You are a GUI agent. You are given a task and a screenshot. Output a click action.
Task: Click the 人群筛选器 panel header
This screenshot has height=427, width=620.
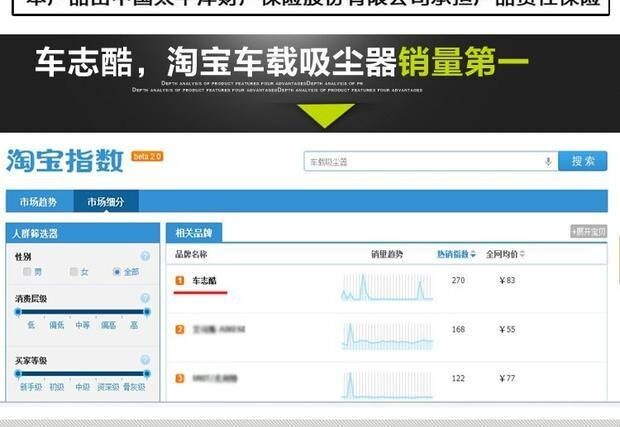coord(83,233)
